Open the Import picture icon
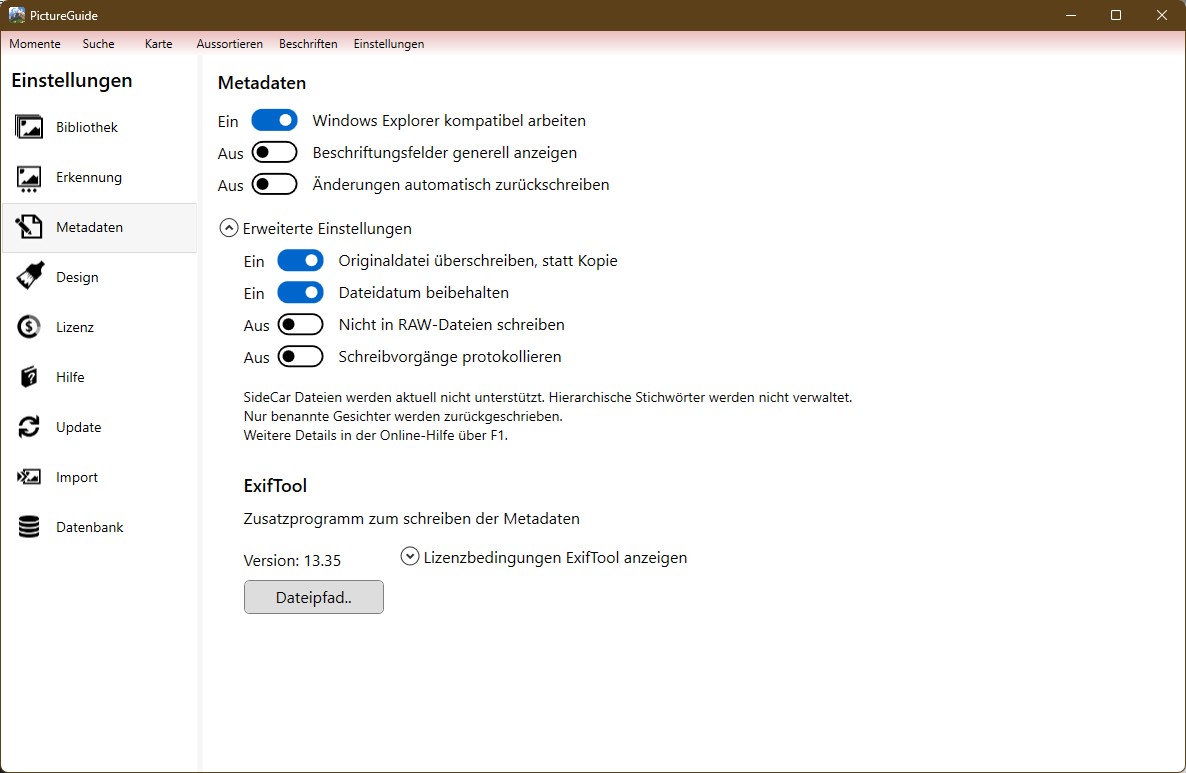 [x=29, y=477]
